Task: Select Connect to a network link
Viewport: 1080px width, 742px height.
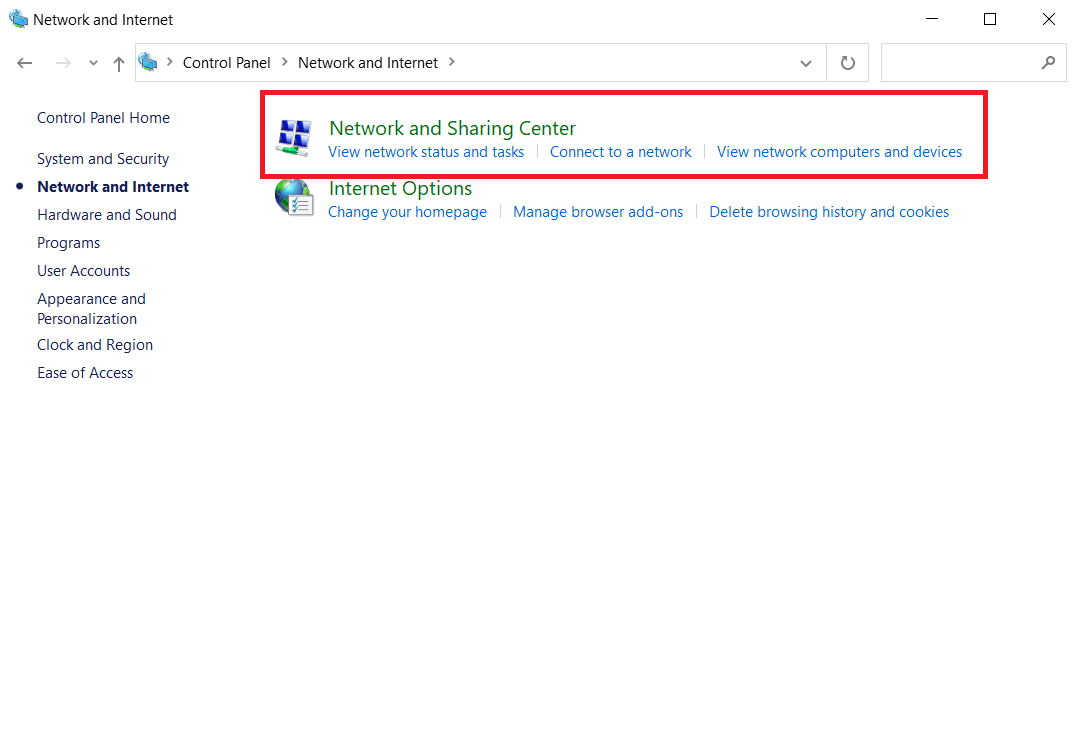Action: tap(620, 152)
